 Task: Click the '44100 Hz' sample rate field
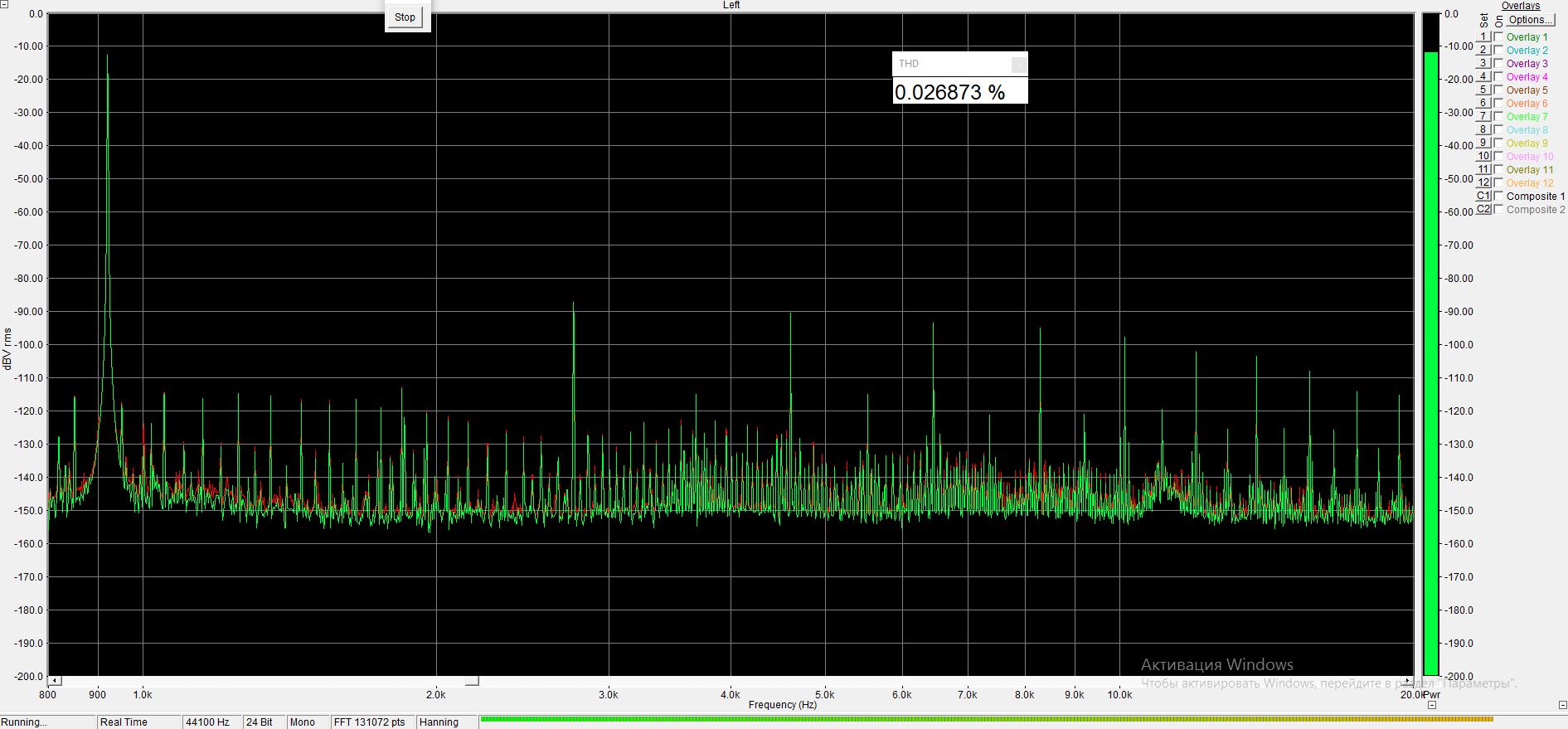tap(211, 722)
